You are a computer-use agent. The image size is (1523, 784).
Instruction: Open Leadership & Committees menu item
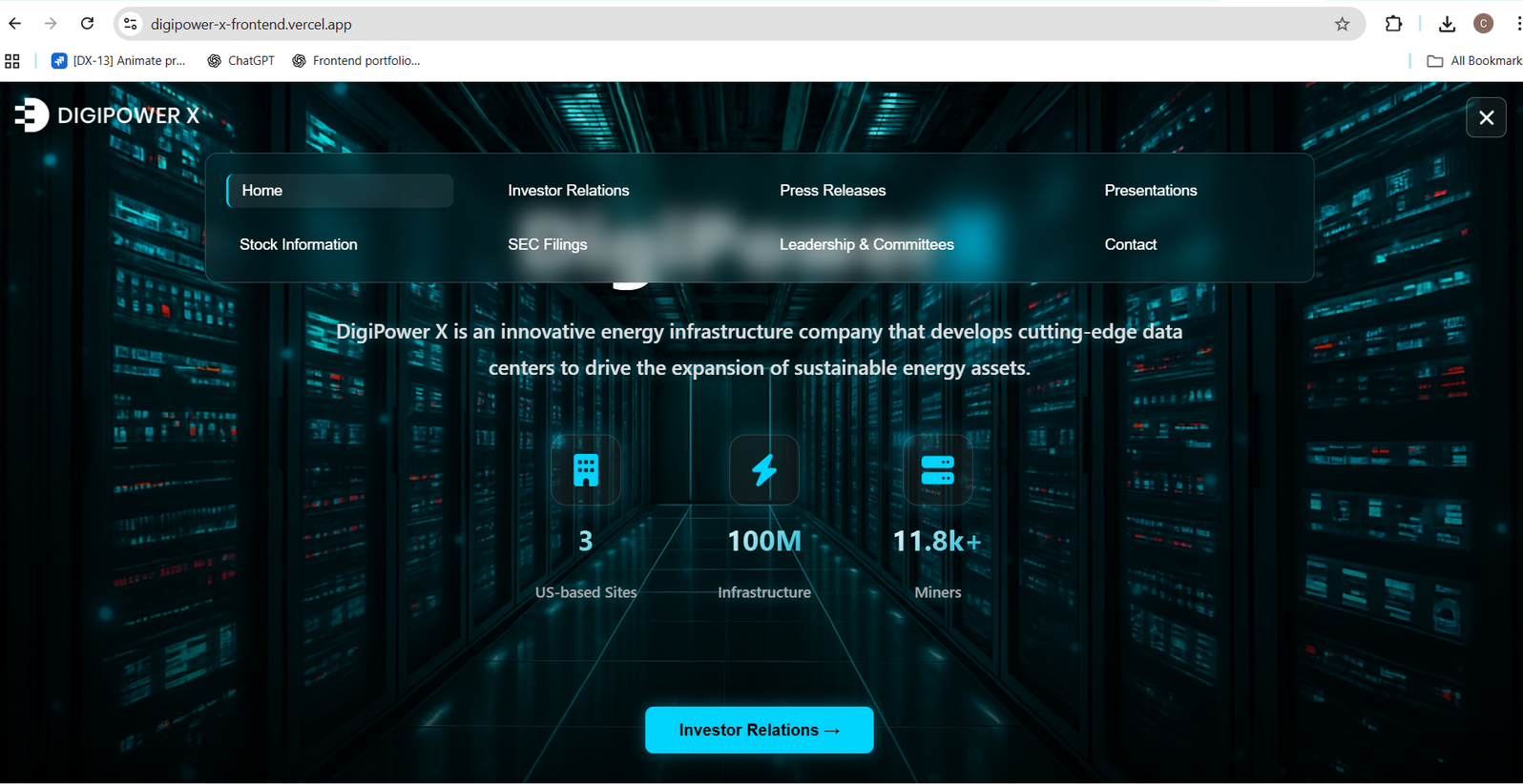coord(866,245)
